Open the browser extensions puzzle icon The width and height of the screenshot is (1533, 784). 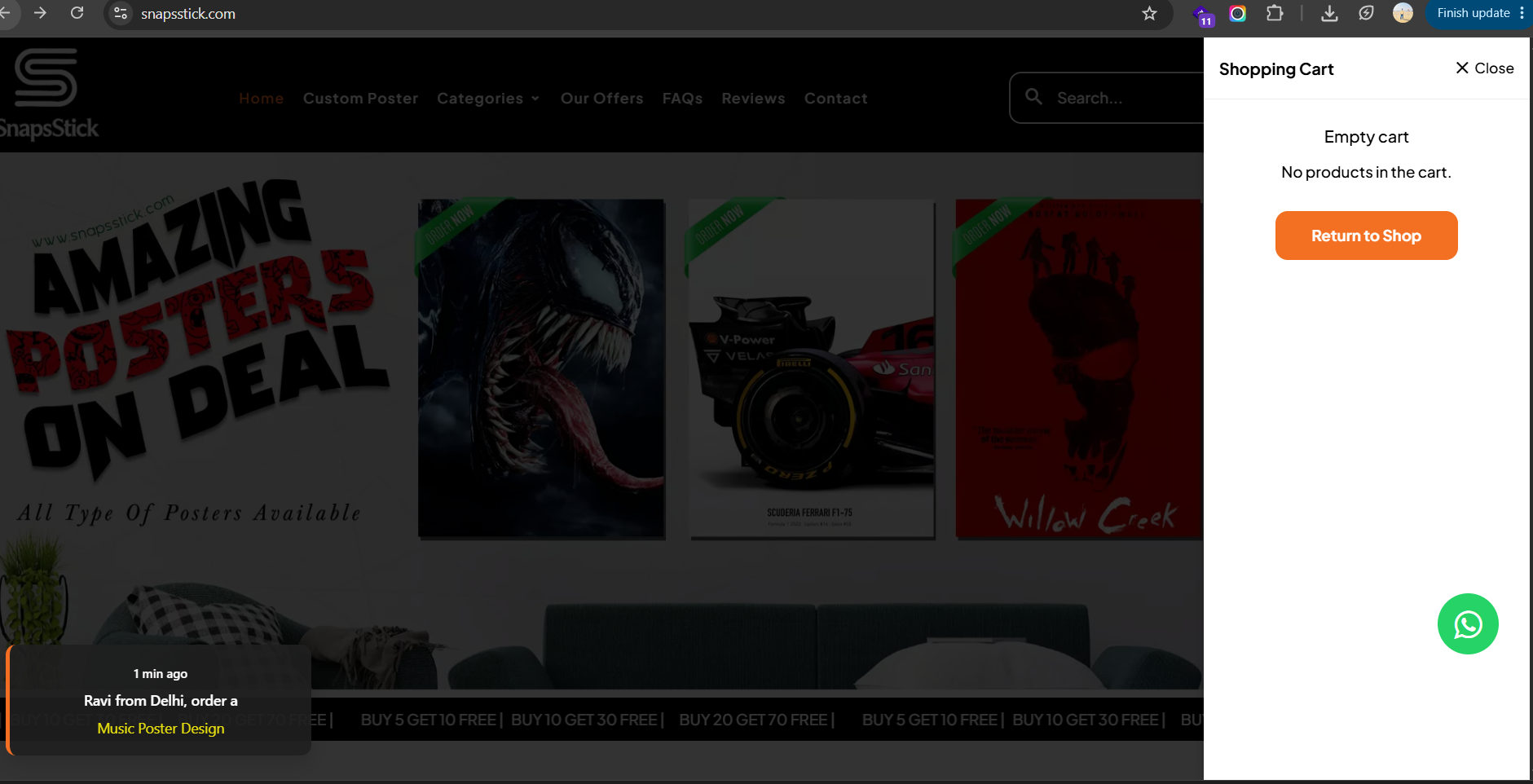pyautogui.click(x=1275, y=13)
